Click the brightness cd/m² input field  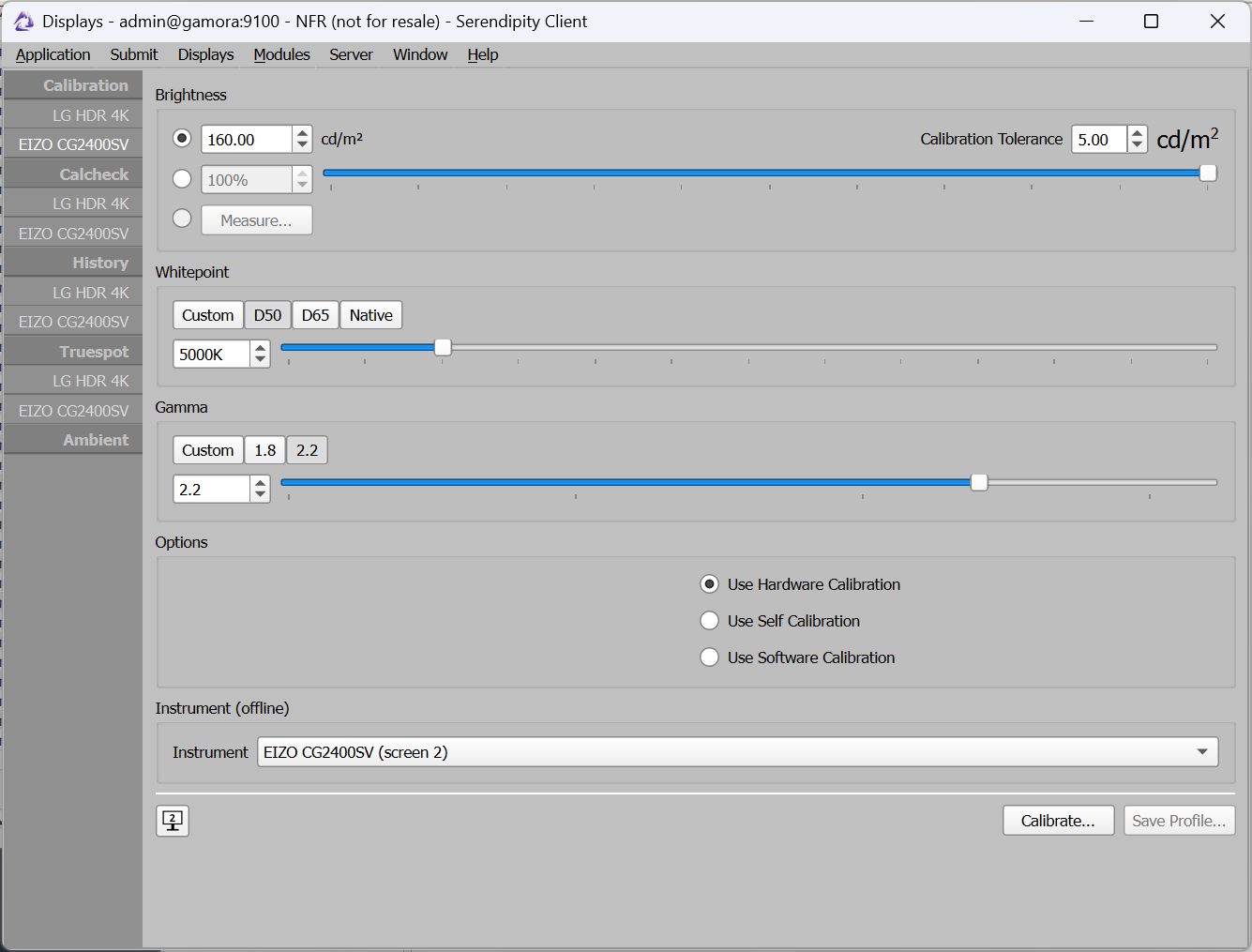pos(246,140)
